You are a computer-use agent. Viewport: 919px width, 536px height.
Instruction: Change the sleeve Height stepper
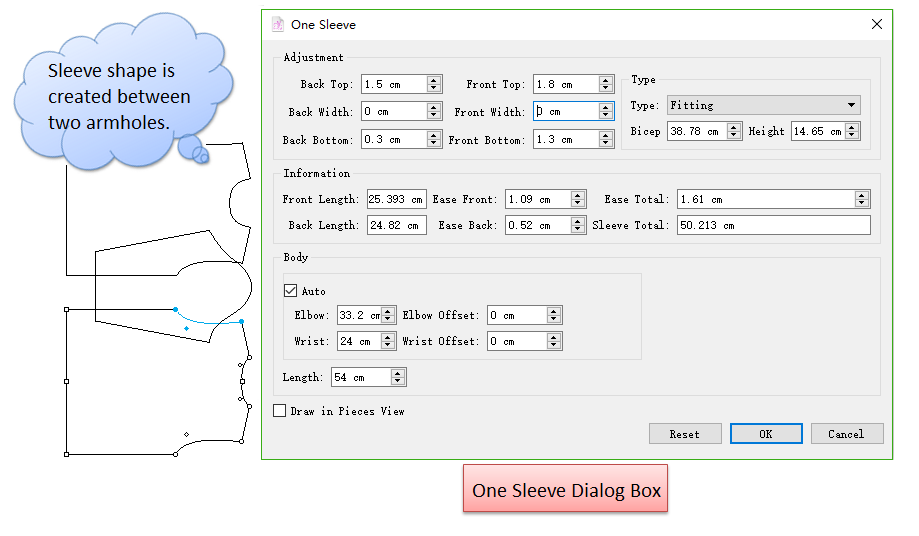852,131
